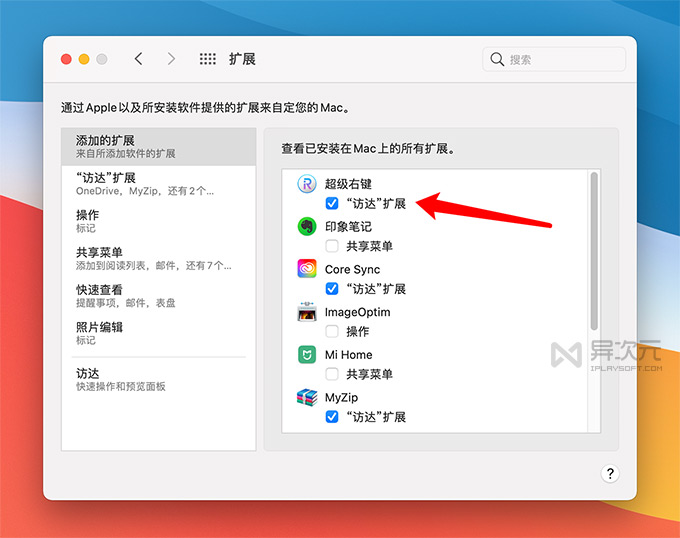Go back with the left chevron

pyautogui.click(x=138, y=59)
